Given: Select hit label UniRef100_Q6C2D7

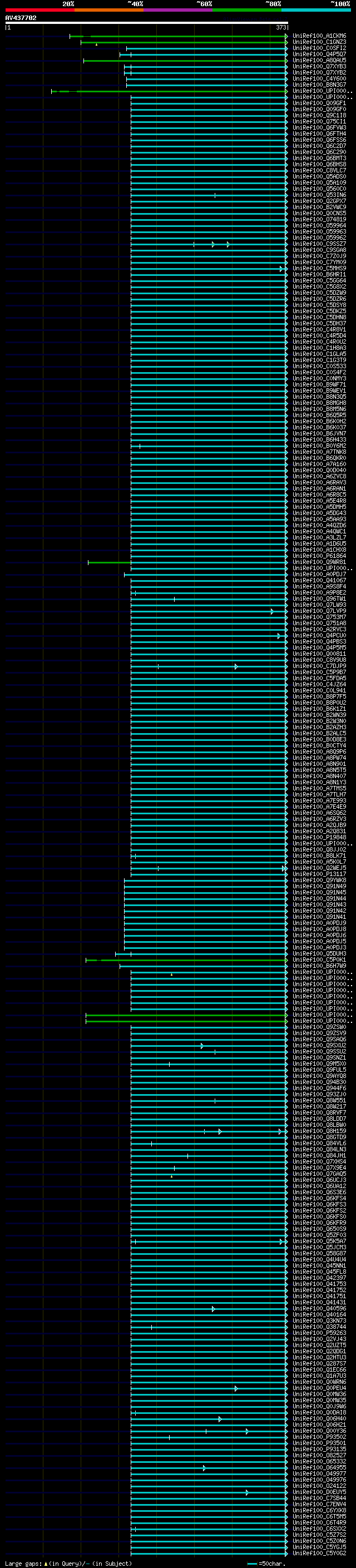Looking at the screenshot, I should click(319, 146).
